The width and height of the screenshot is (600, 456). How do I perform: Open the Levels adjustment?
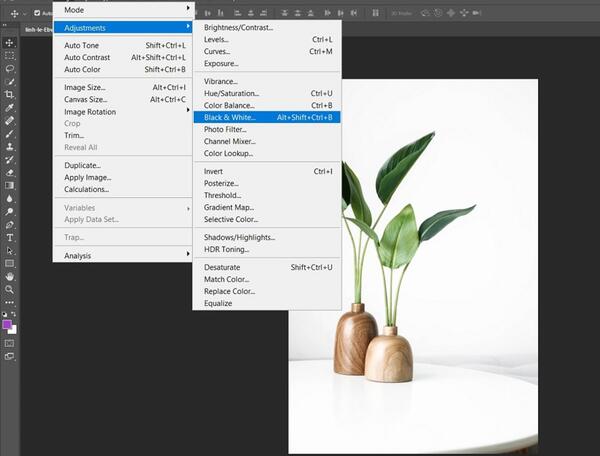pyautogui.click(x=267, y=39)
